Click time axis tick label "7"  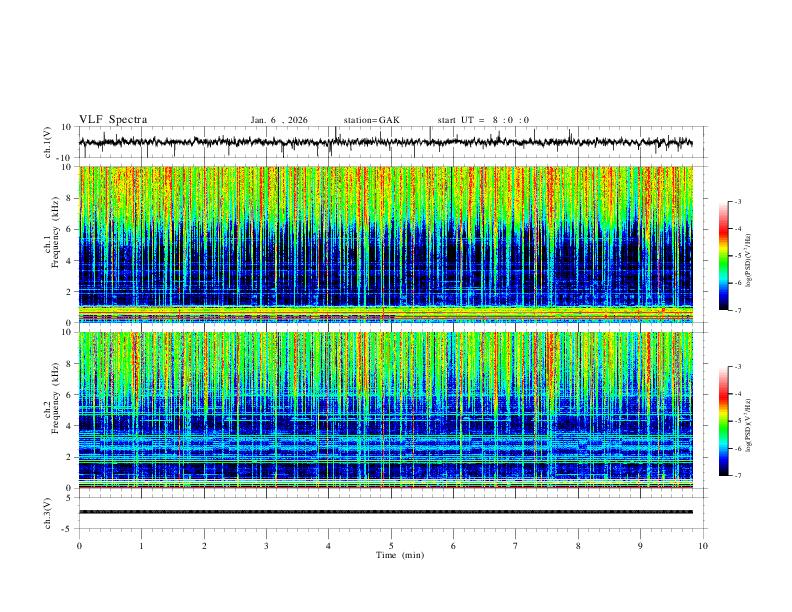point(516,546)
